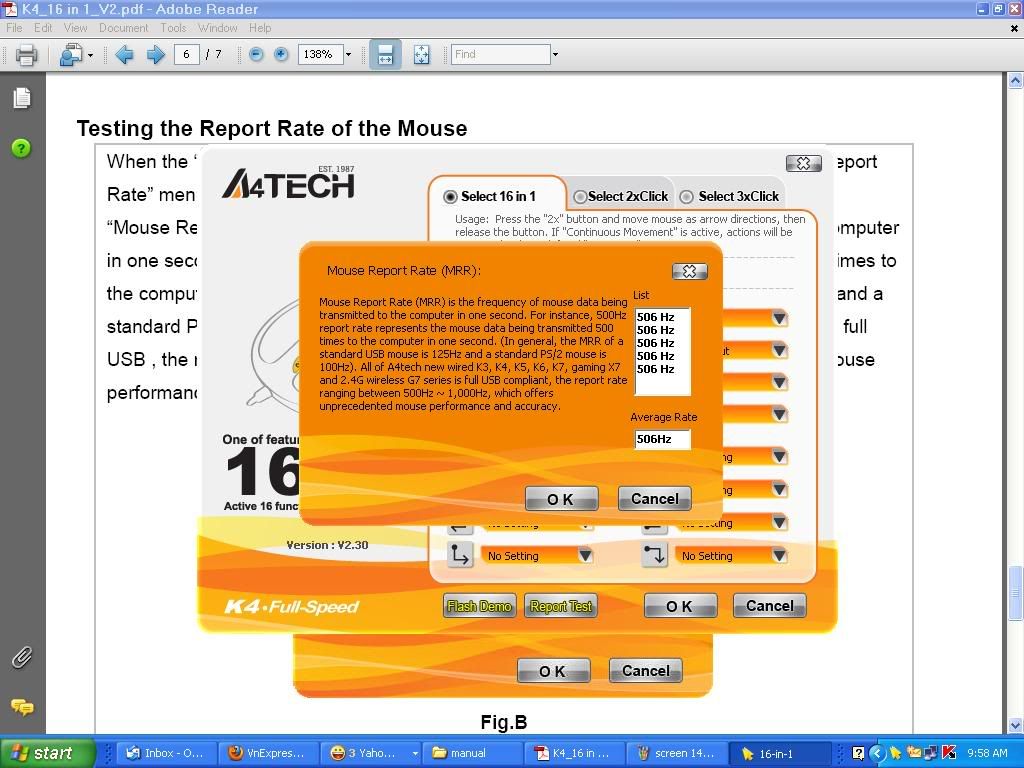Open the Edit menu
This screenshot has width=1024, height=768.
pyautogui.click(x=43, y=28)
